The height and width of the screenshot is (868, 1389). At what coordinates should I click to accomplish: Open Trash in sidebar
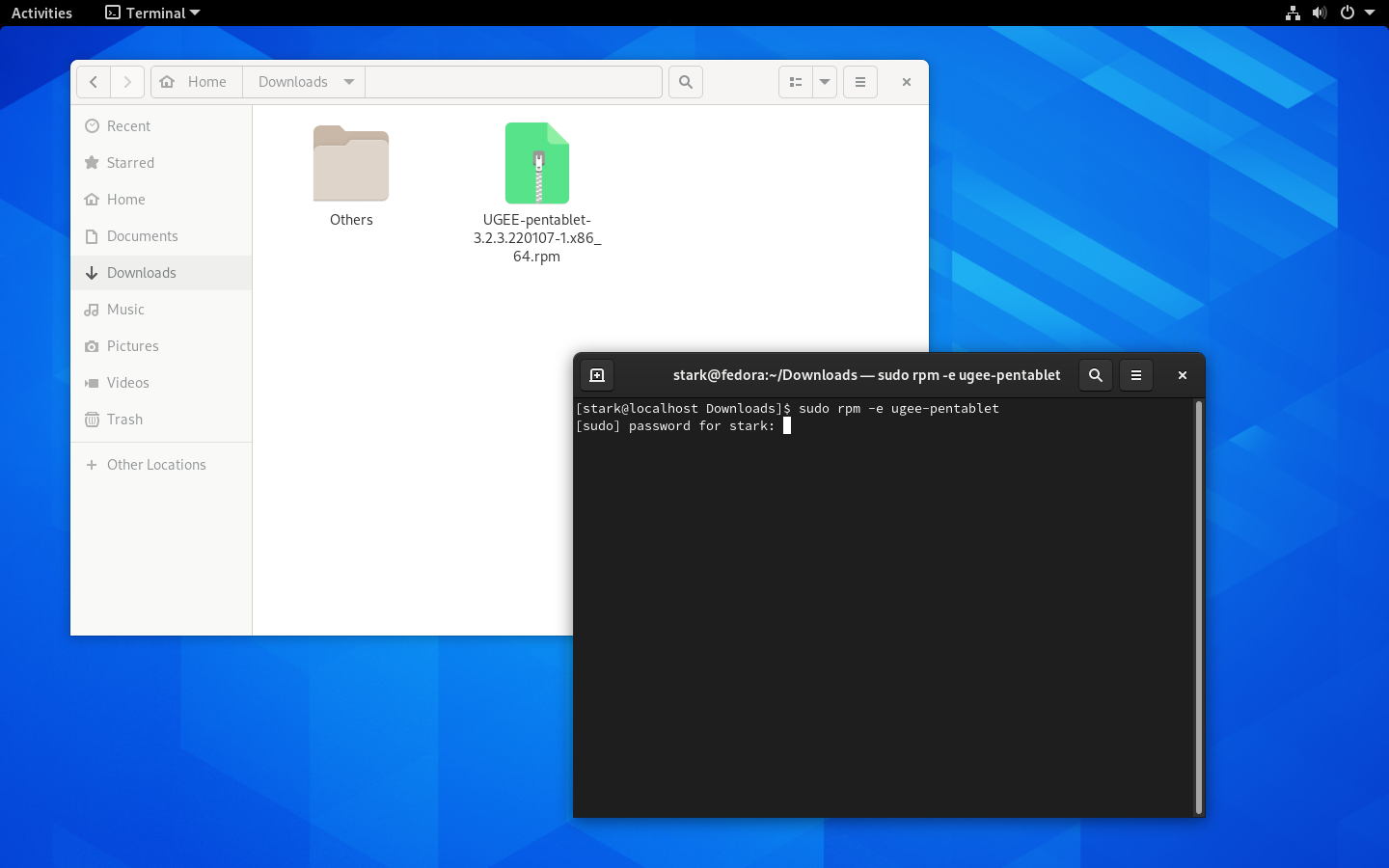point(161,420)
